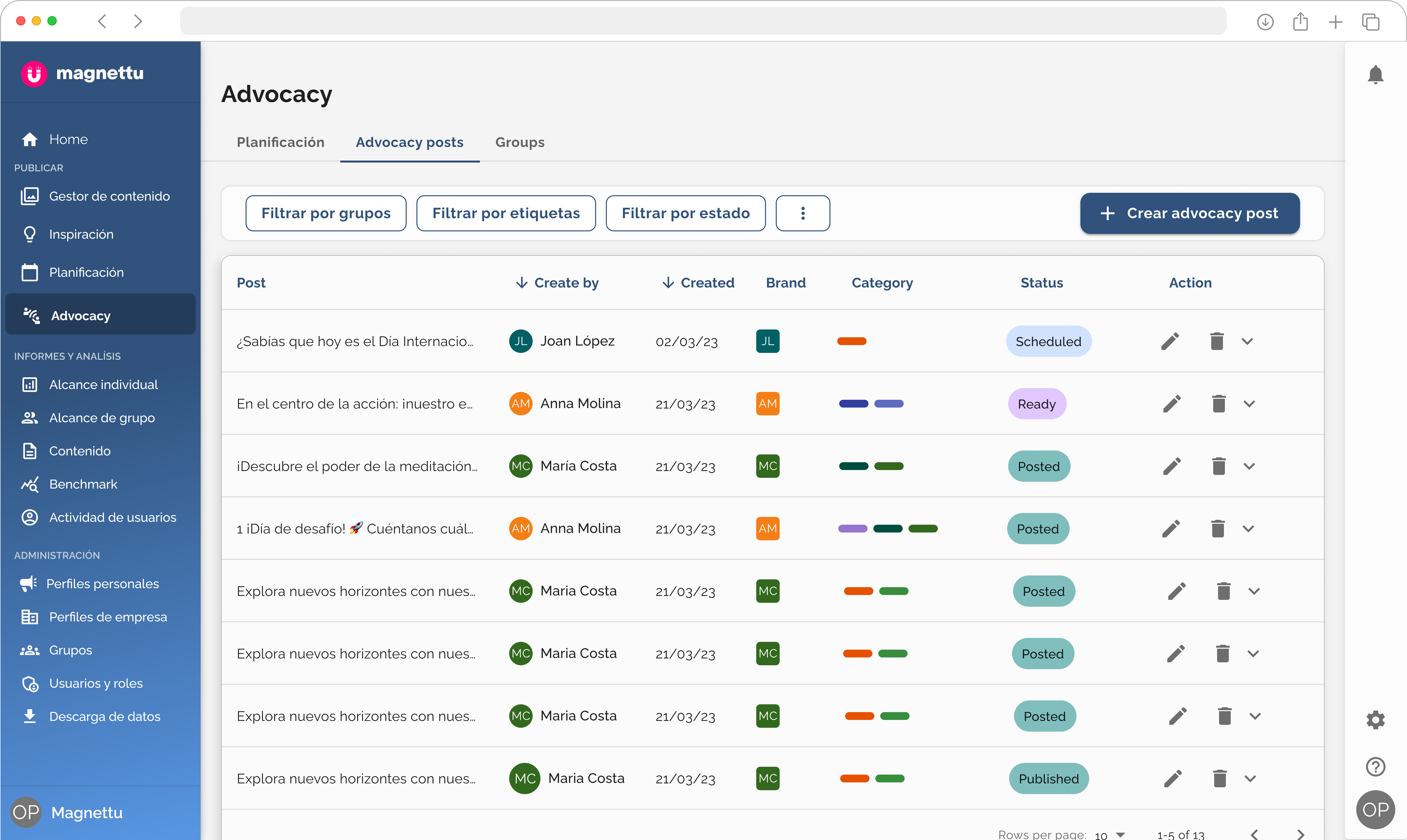Switch to the Planificación tab
The width and height of the screenshot is (1407, 840).
tap(280, 142)
